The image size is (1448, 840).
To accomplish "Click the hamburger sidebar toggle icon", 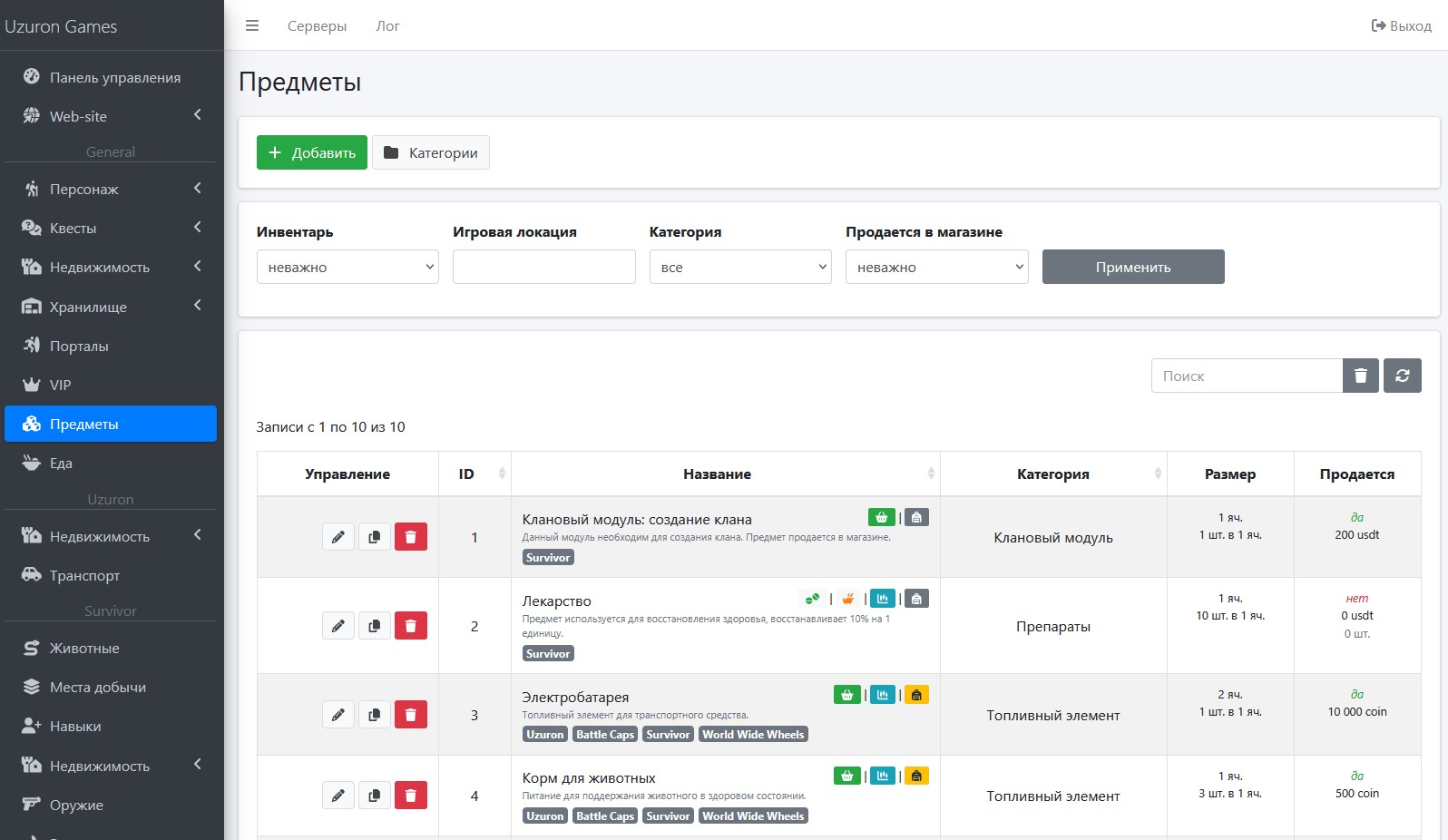I will [x=252, y=26].
